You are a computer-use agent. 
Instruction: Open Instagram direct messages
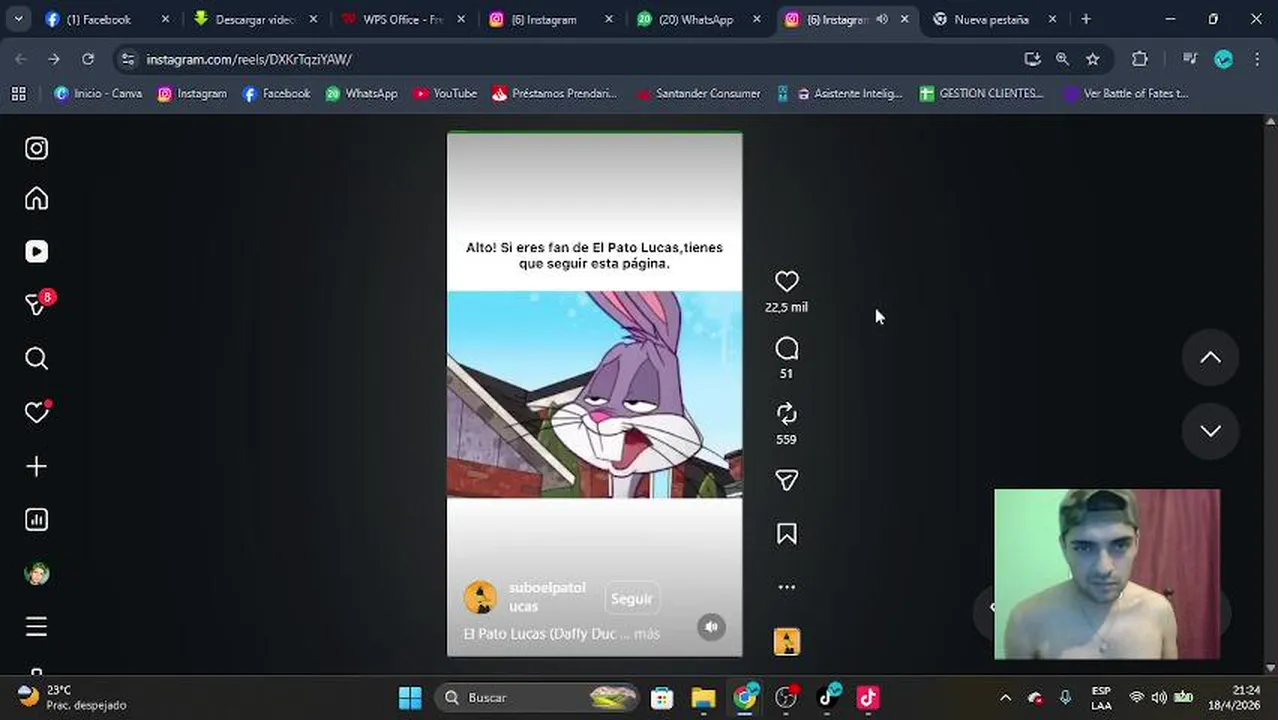point(36,304)
